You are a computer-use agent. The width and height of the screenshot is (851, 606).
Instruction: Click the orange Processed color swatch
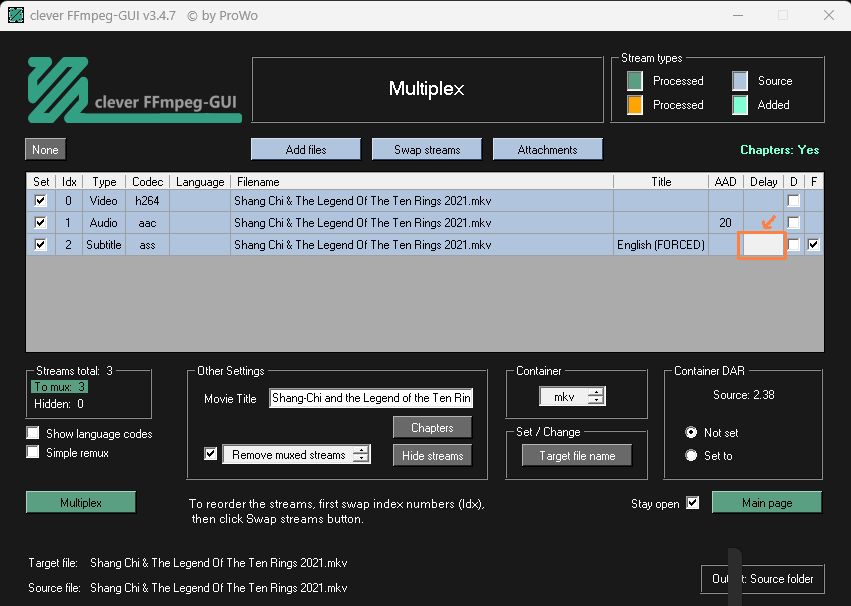[x=634, y=105]
